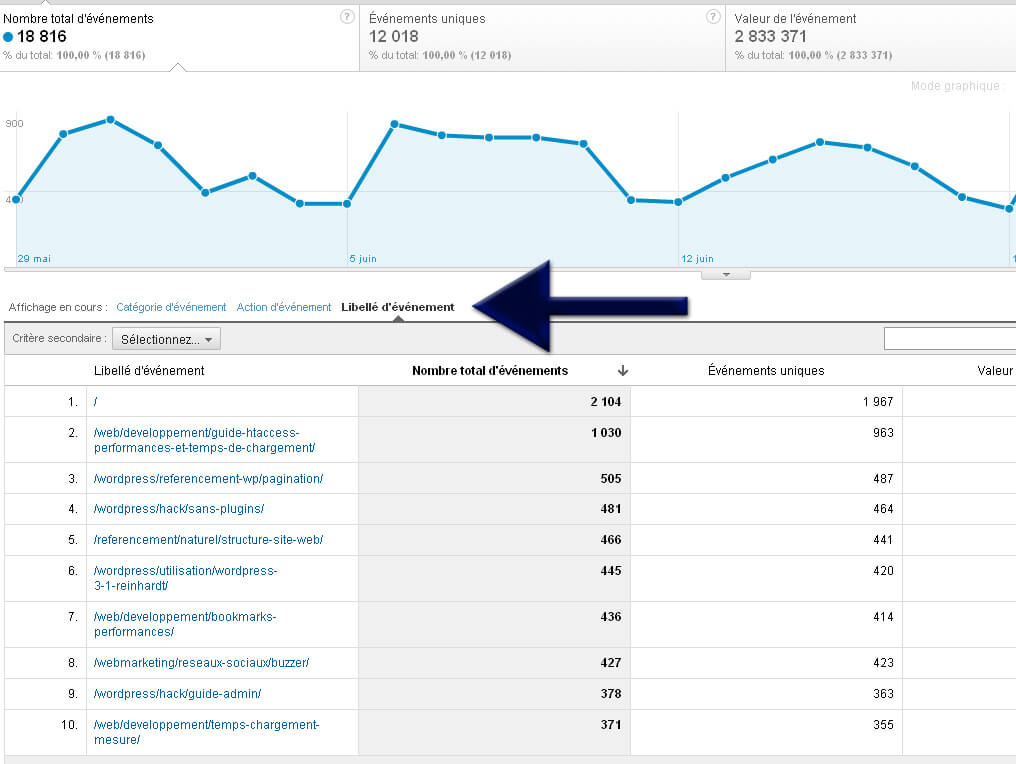Click help icon for Événements uniques metric
Viewport: 1016px width, 764px height.
[713, 17]
